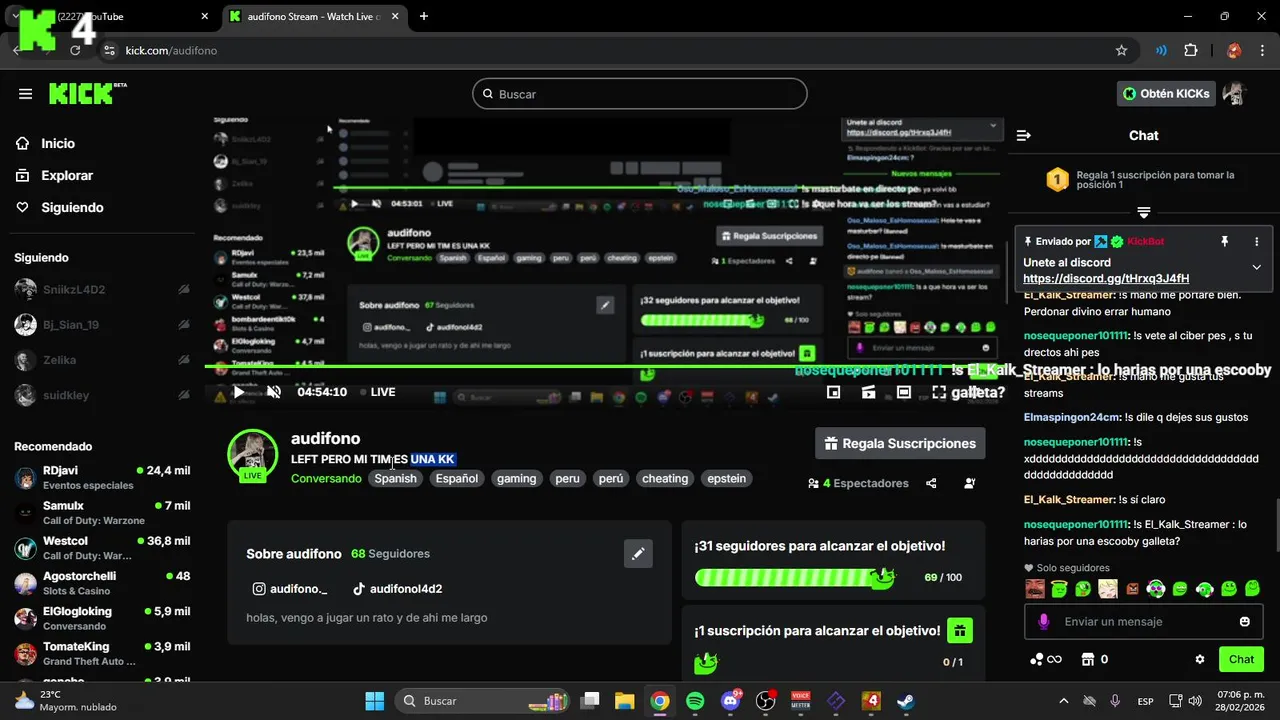1280x720 pixels.
Task: Select the cheating tag
Action: [x=665, y=478]
